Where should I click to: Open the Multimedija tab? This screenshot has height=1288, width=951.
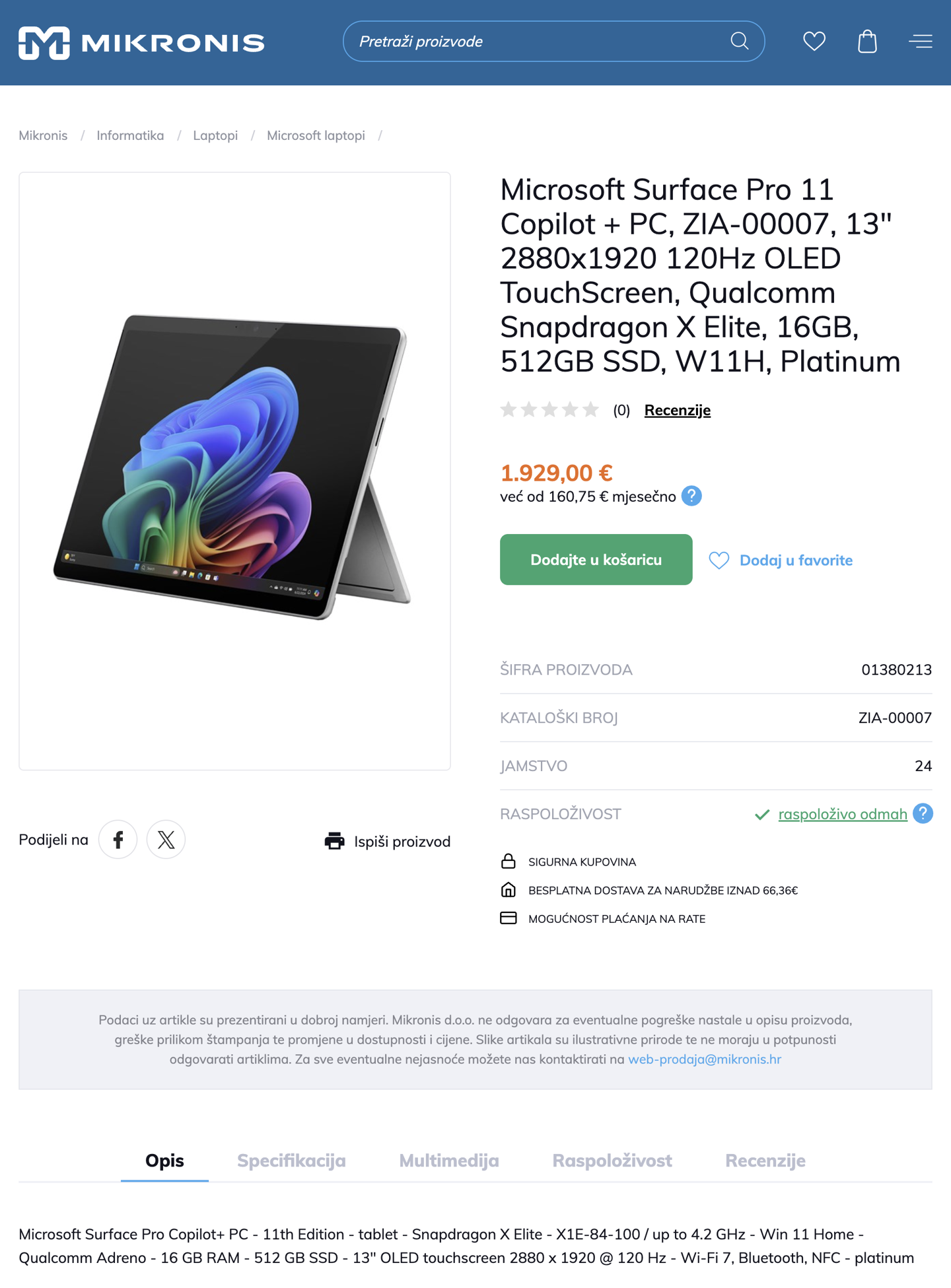(449, 1161)
